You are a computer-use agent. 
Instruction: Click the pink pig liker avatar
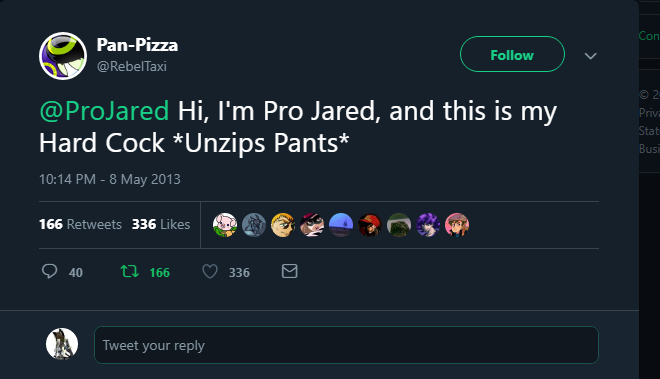(225, 225)
